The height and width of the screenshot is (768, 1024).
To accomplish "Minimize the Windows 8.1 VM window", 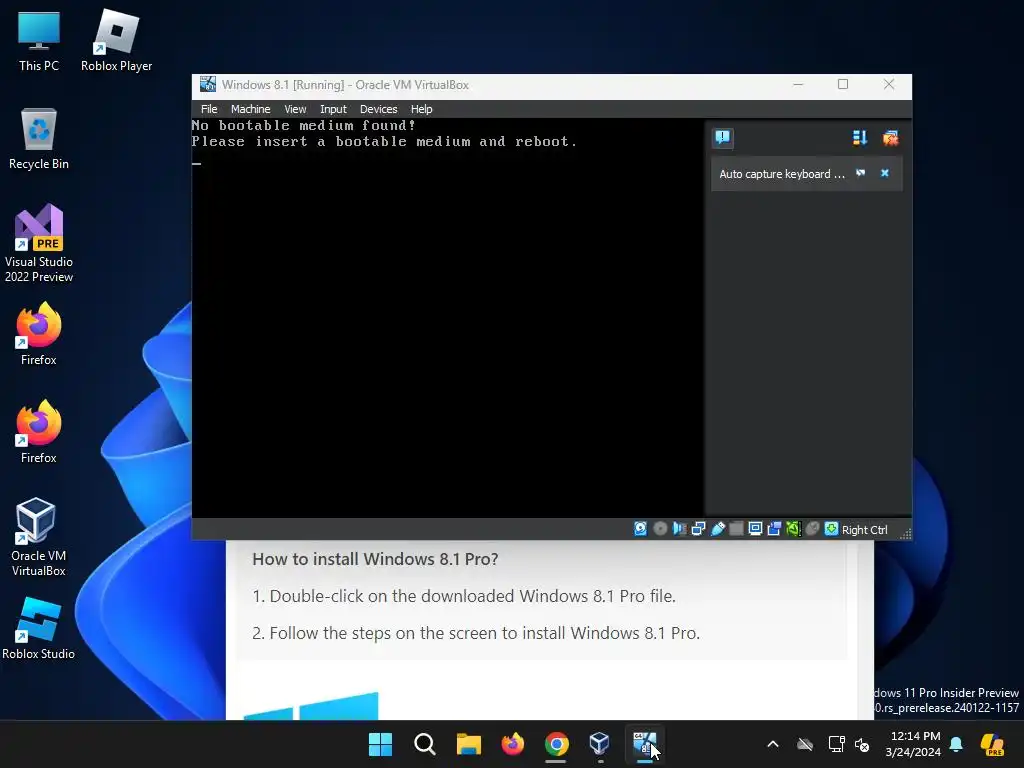I will 798,84.
